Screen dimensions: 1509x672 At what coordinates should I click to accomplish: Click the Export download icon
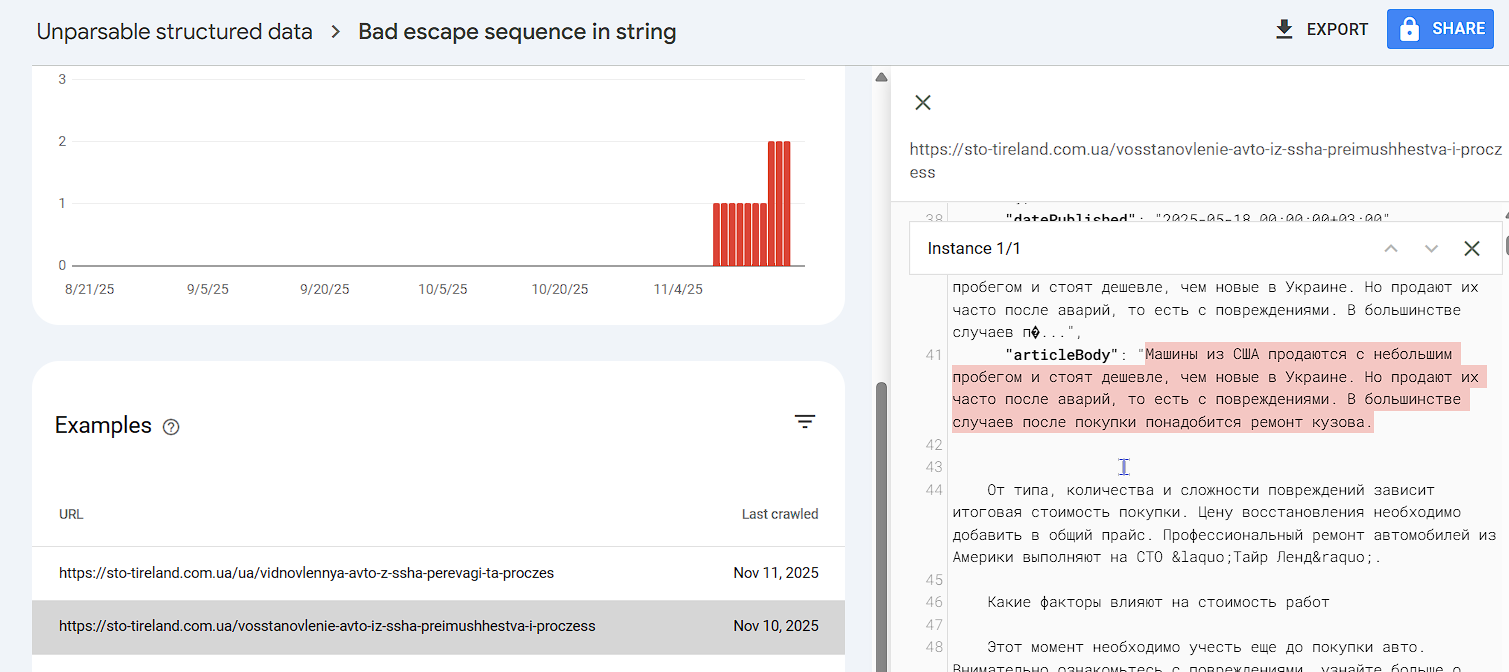[x=1284, y=30]
